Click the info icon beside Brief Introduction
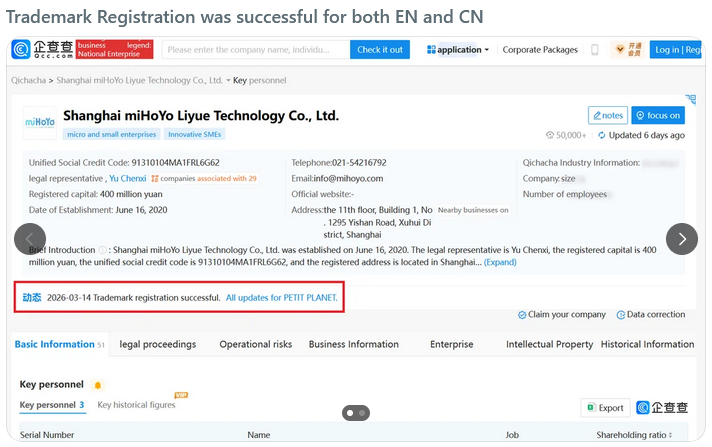Viewport: 712px width, 447px height. point(103,250)
